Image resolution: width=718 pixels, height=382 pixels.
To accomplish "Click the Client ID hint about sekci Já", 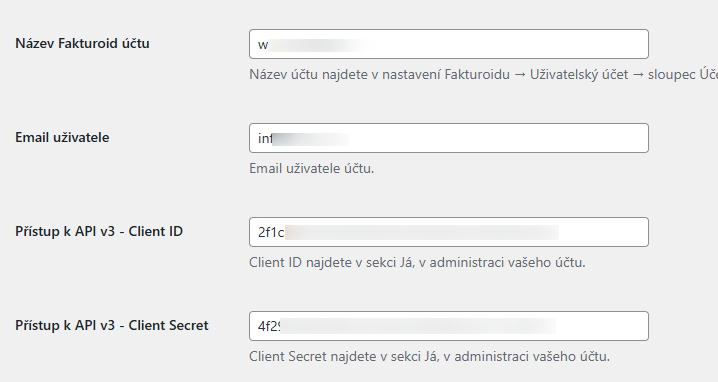I will click(x=417, y=262).
